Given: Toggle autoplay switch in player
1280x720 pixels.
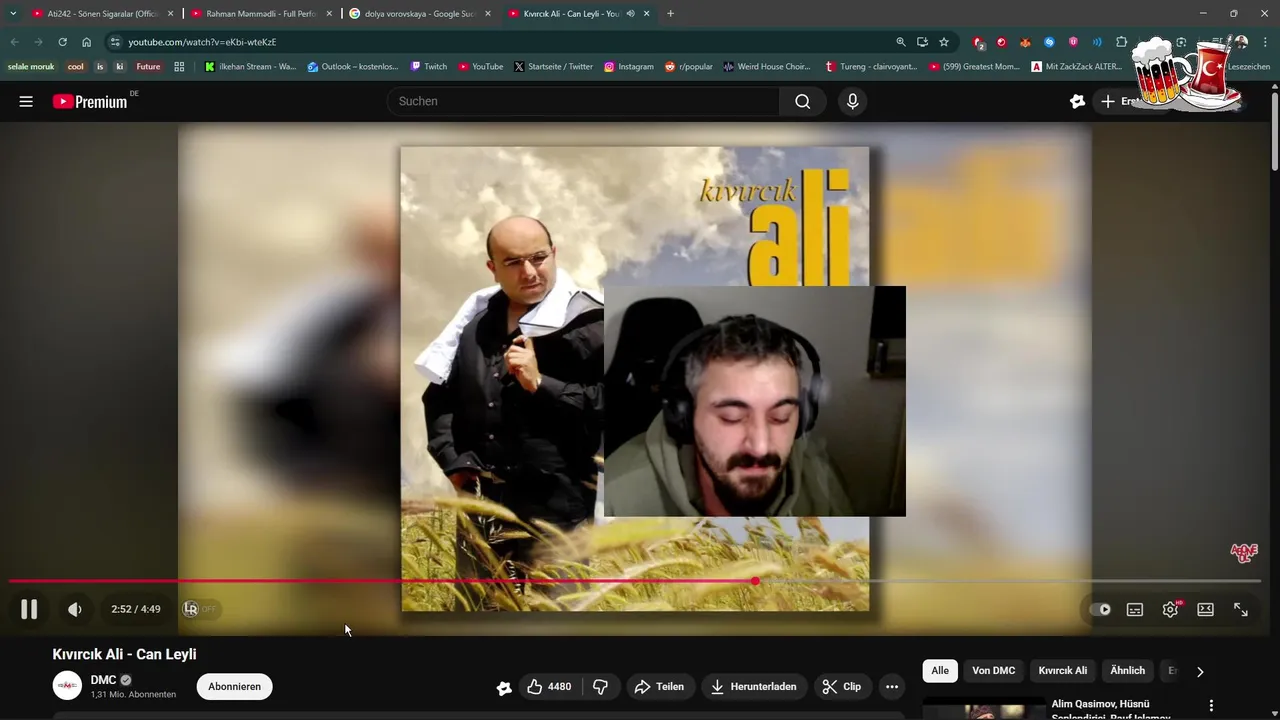Looking at the screenshot, I should [x=1100, y=609].
